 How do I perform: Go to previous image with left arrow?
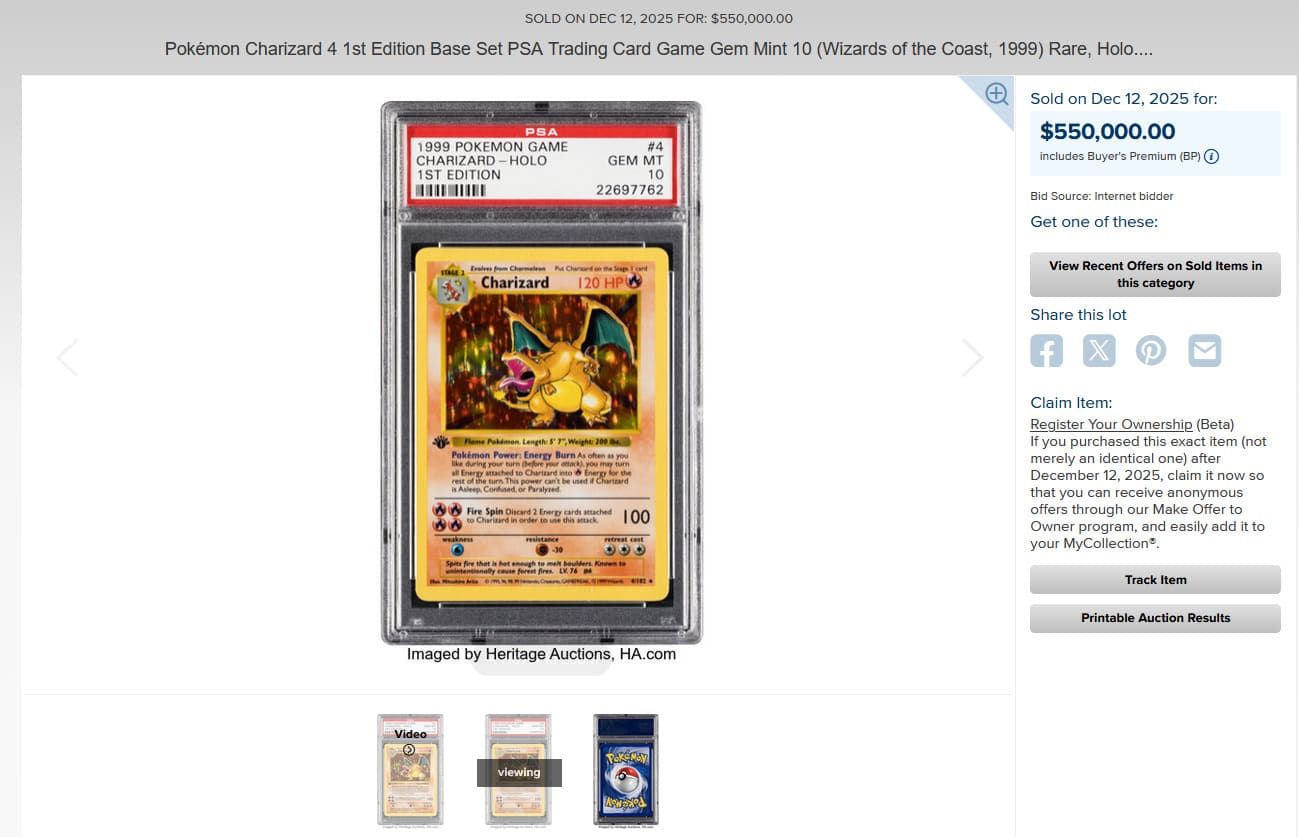tap(67, 358)
